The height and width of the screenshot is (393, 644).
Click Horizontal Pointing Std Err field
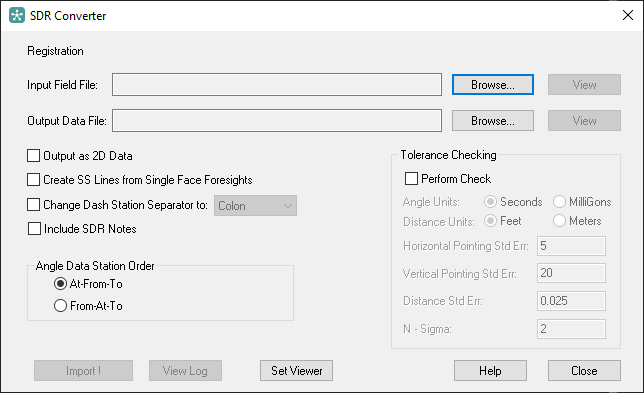pos(571,246)
